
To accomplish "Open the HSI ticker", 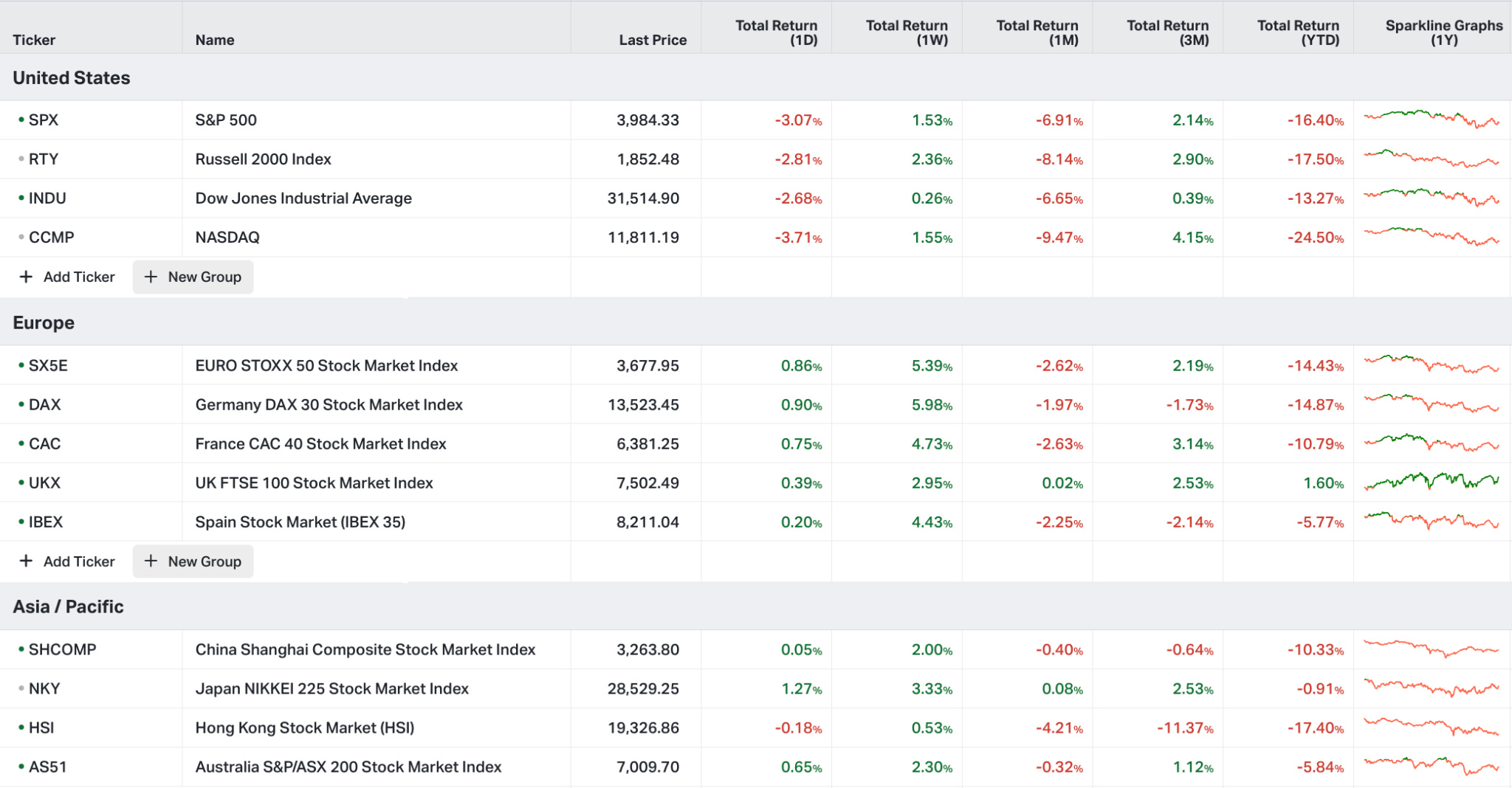I will [x=41, y=727].
